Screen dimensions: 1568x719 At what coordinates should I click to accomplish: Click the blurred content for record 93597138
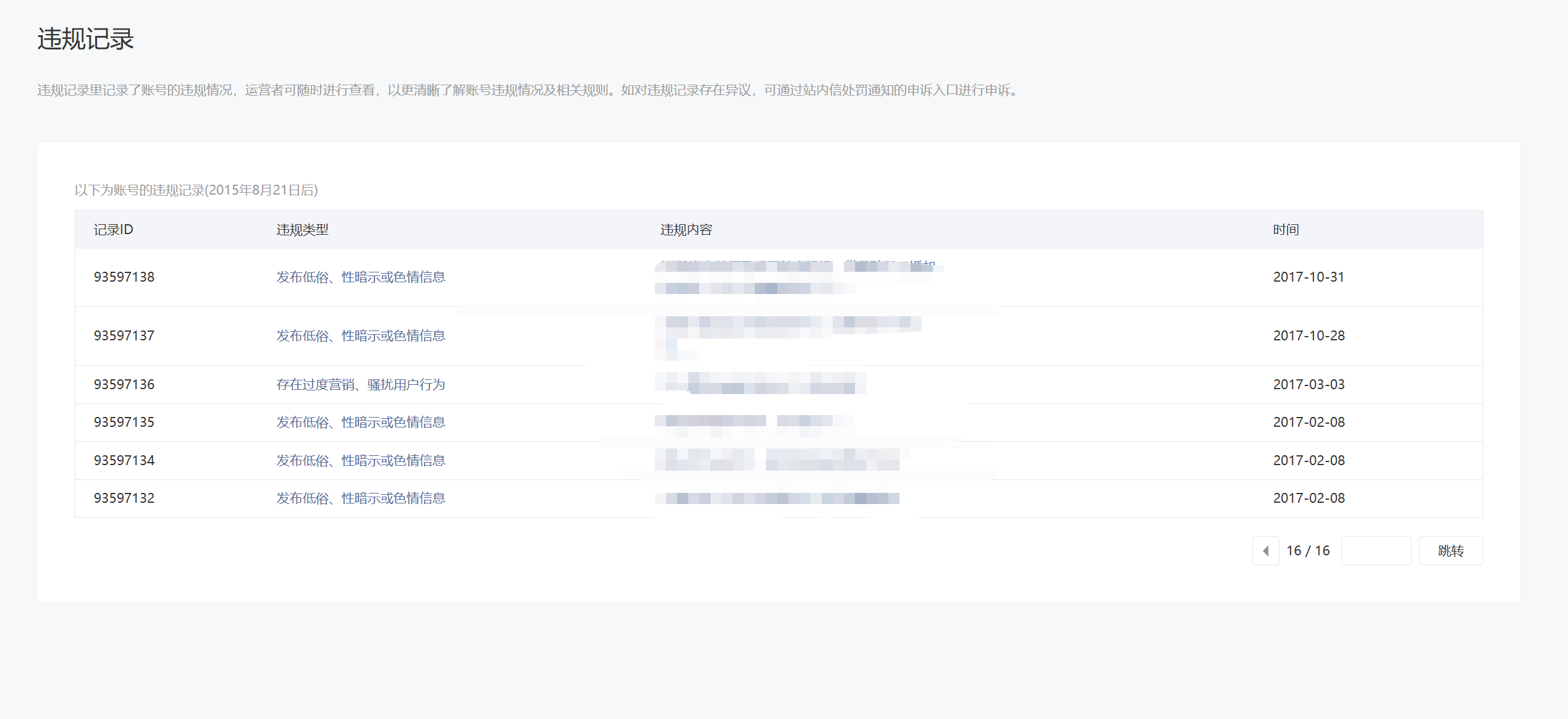pos(799,277)
